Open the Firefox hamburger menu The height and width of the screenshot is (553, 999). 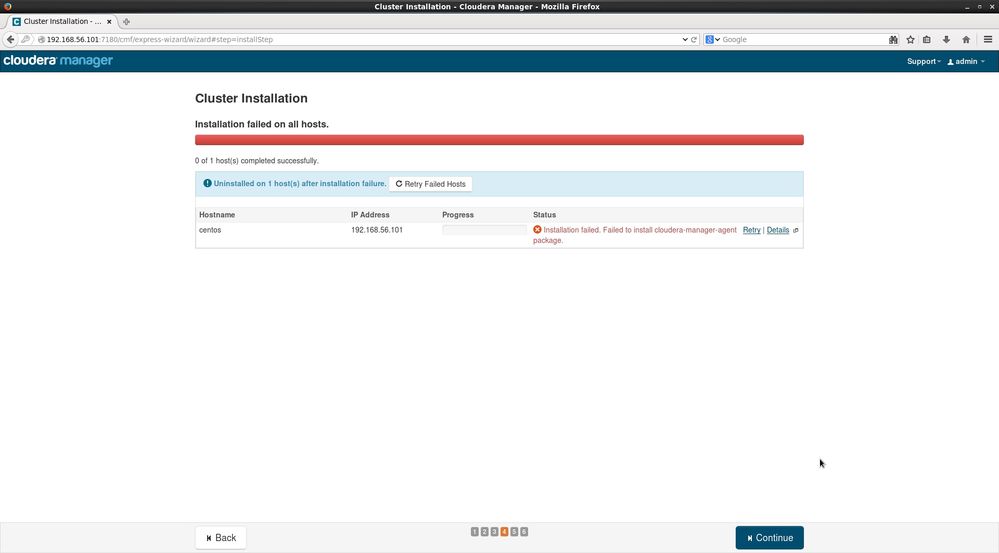tap(988, 40)
